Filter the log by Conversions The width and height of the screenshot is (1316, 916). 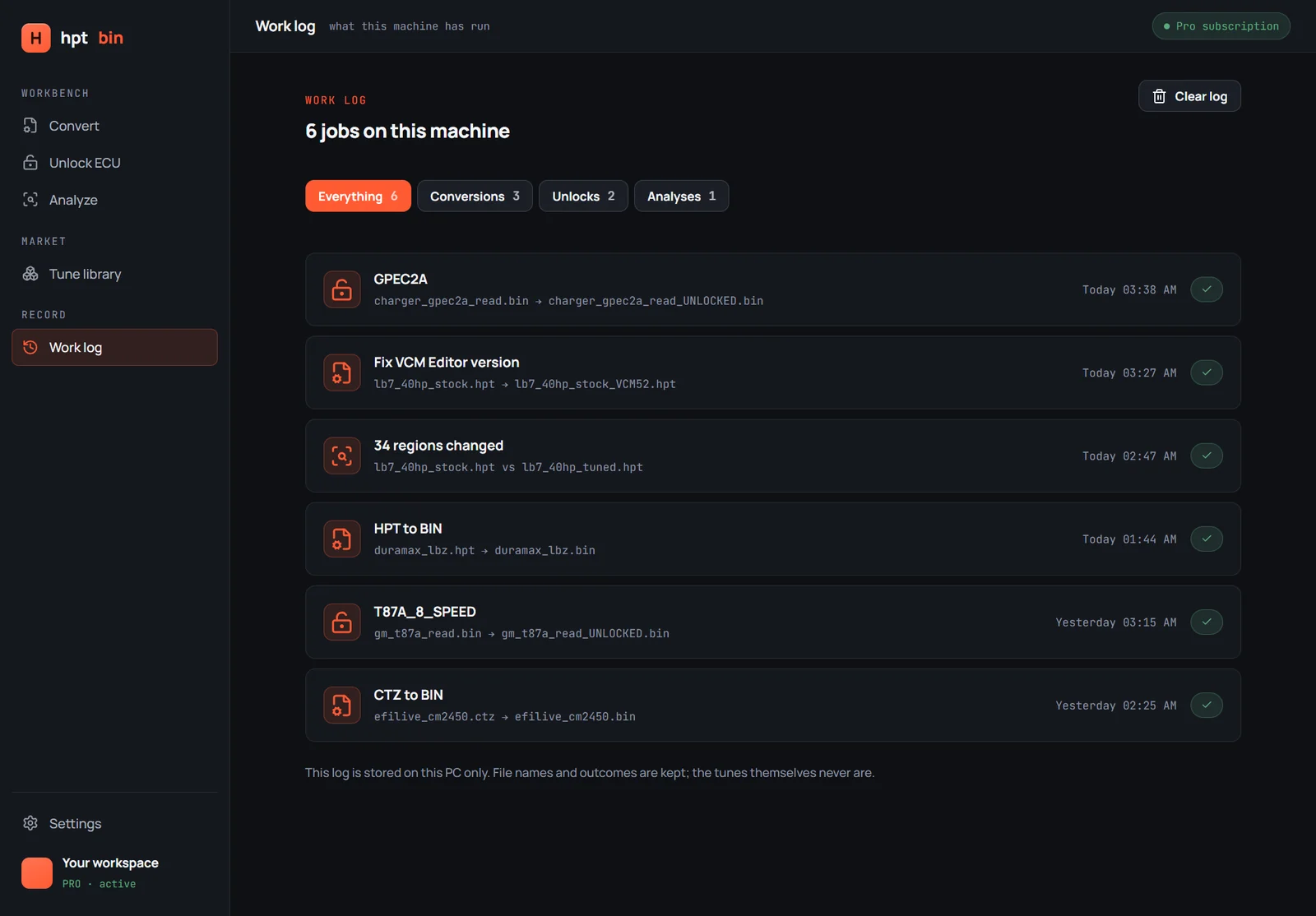(475, 196)
